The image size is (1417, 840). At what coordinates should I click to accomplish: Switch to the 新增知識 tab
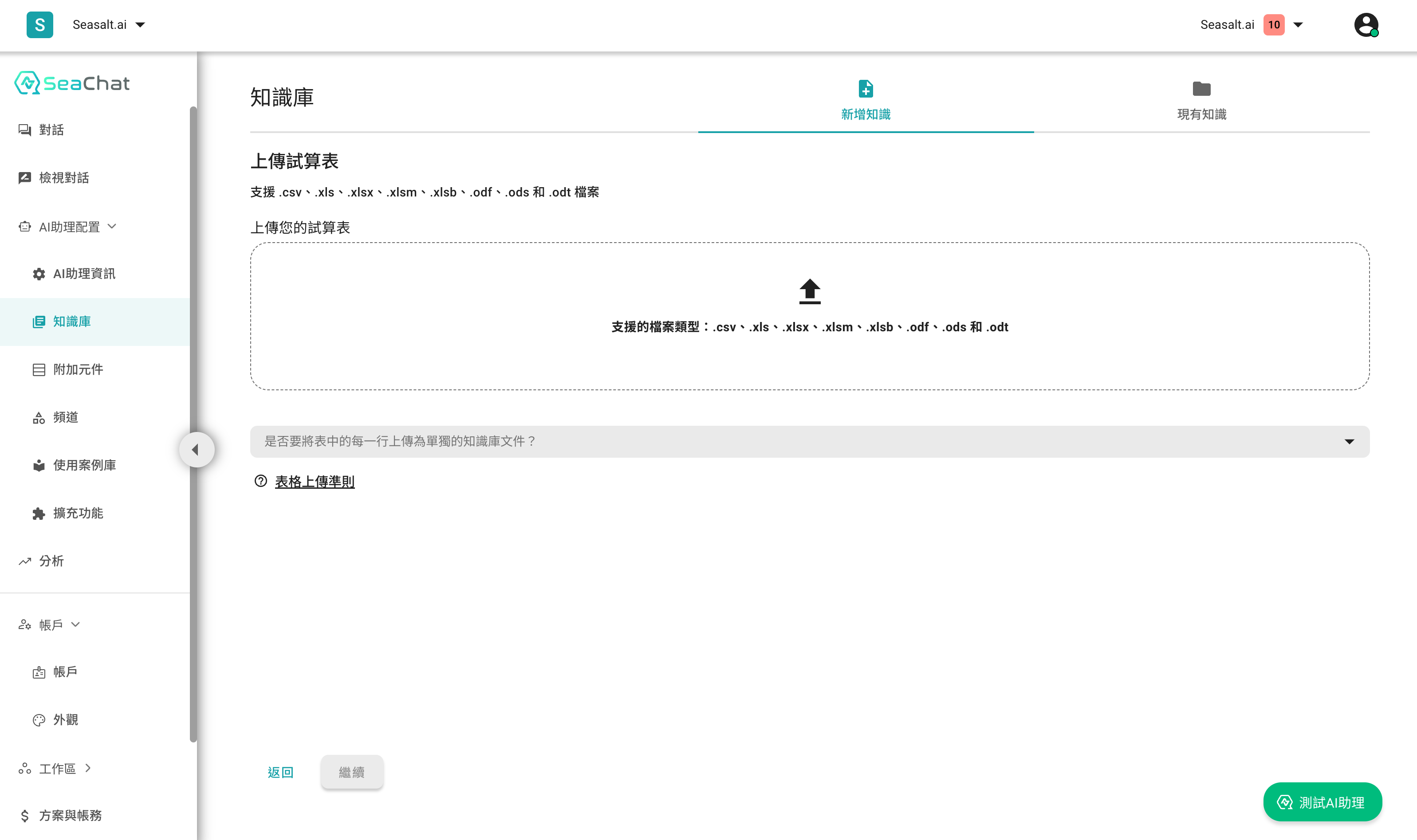coord(866,101)
